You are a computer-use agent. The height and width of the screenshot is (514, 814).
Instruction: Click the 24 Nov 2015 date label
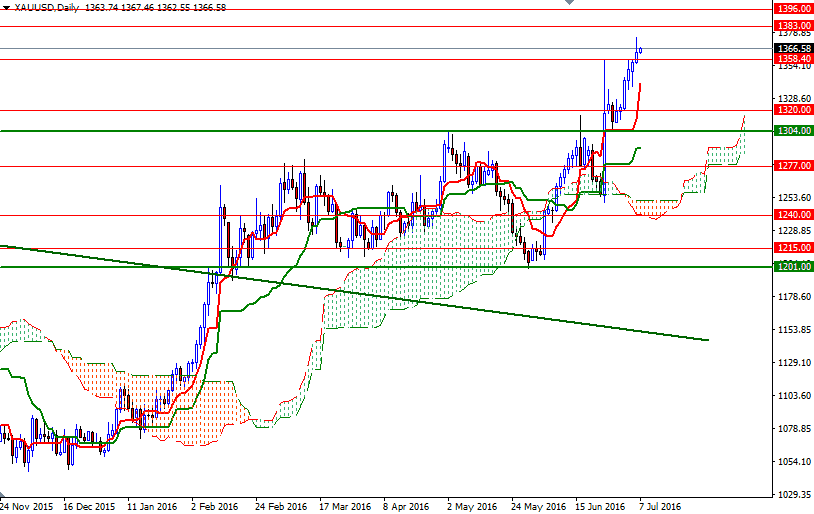point(28,506)
